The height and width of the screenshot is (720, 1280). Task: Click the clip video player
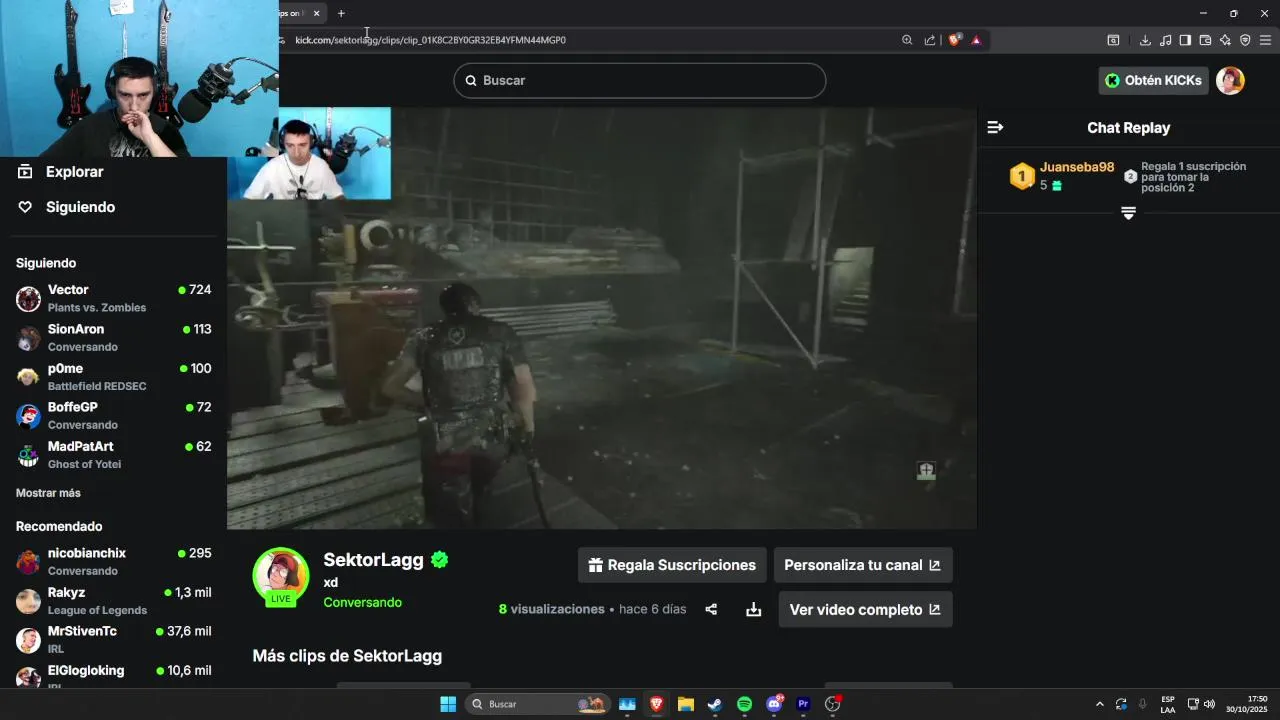pyautogui.click(x=601, y=318)
